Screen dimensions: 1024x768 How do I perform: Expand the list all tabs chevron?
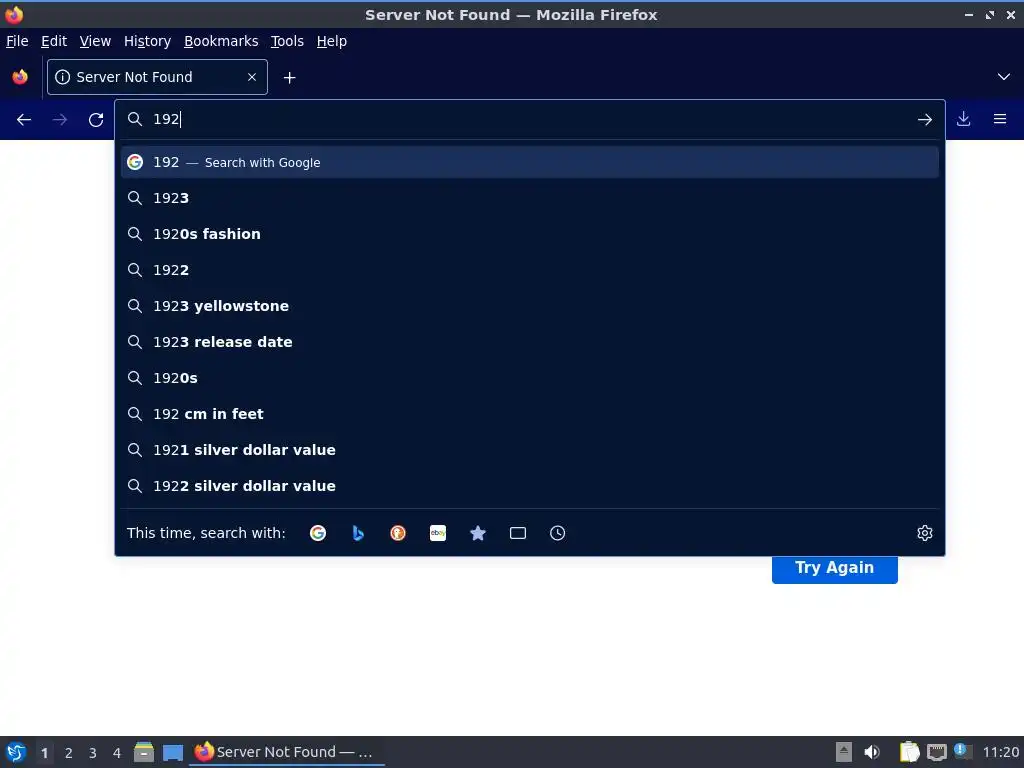(1004, 77)
